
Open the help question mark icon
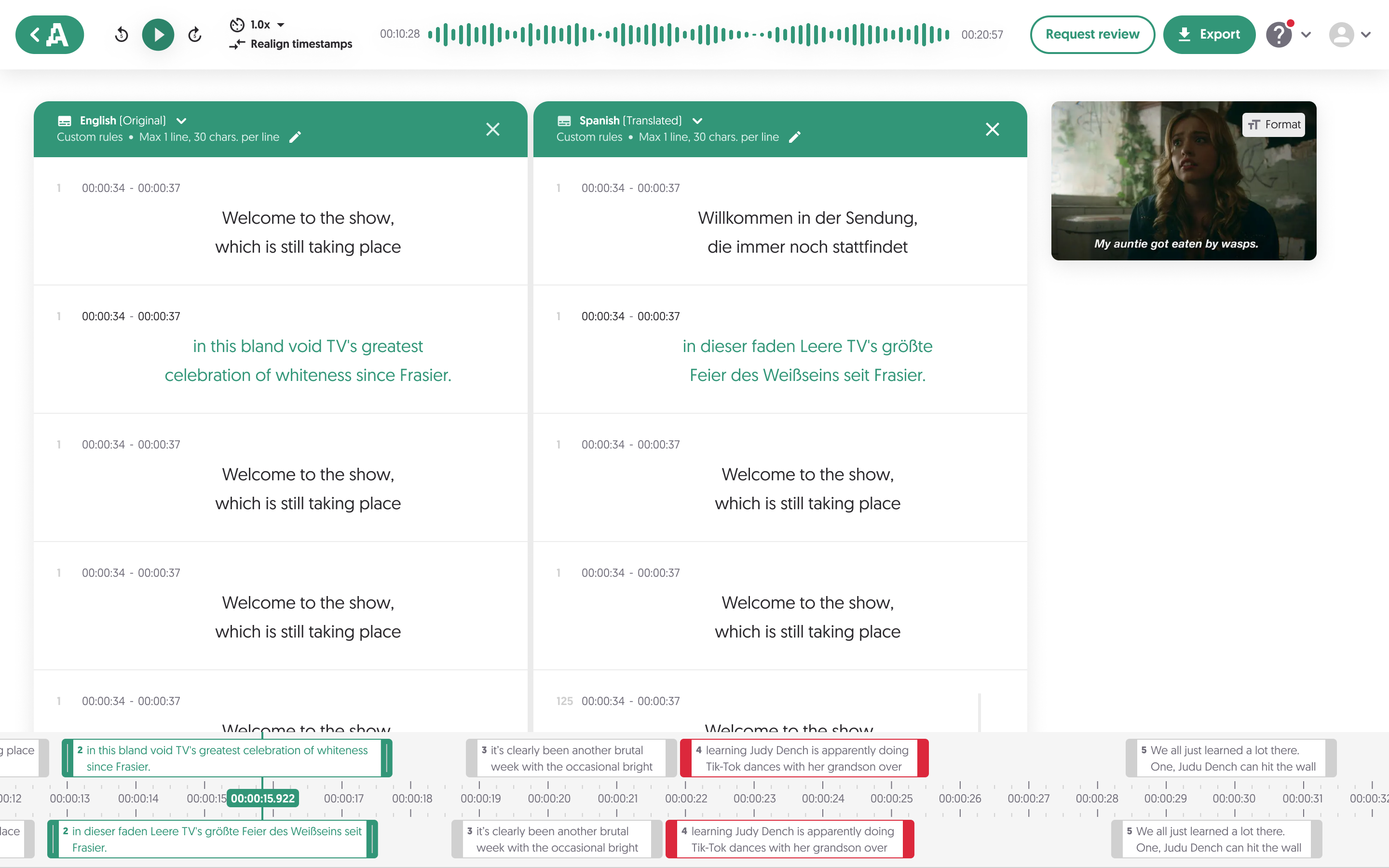[1279, 34]
